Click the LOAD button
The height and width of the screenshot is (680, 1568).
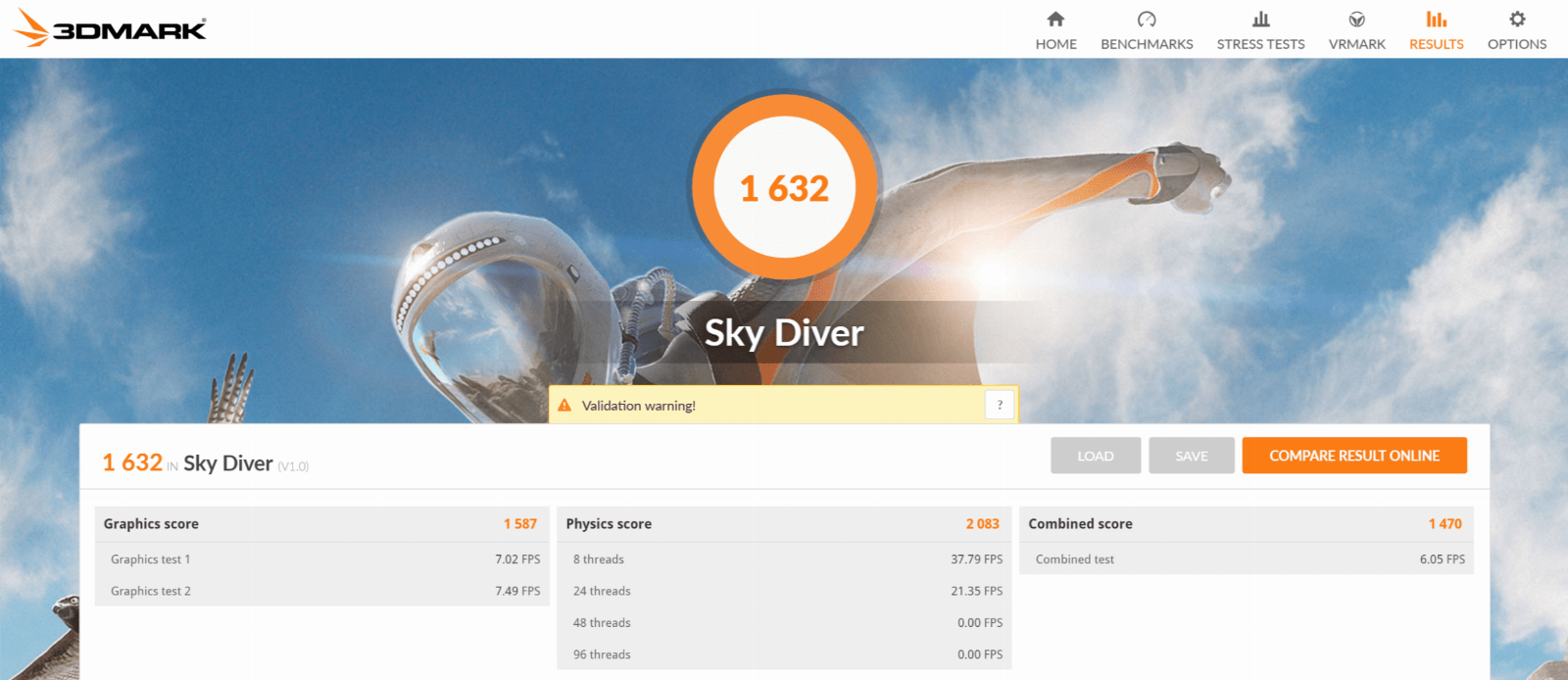[1096, 456]
